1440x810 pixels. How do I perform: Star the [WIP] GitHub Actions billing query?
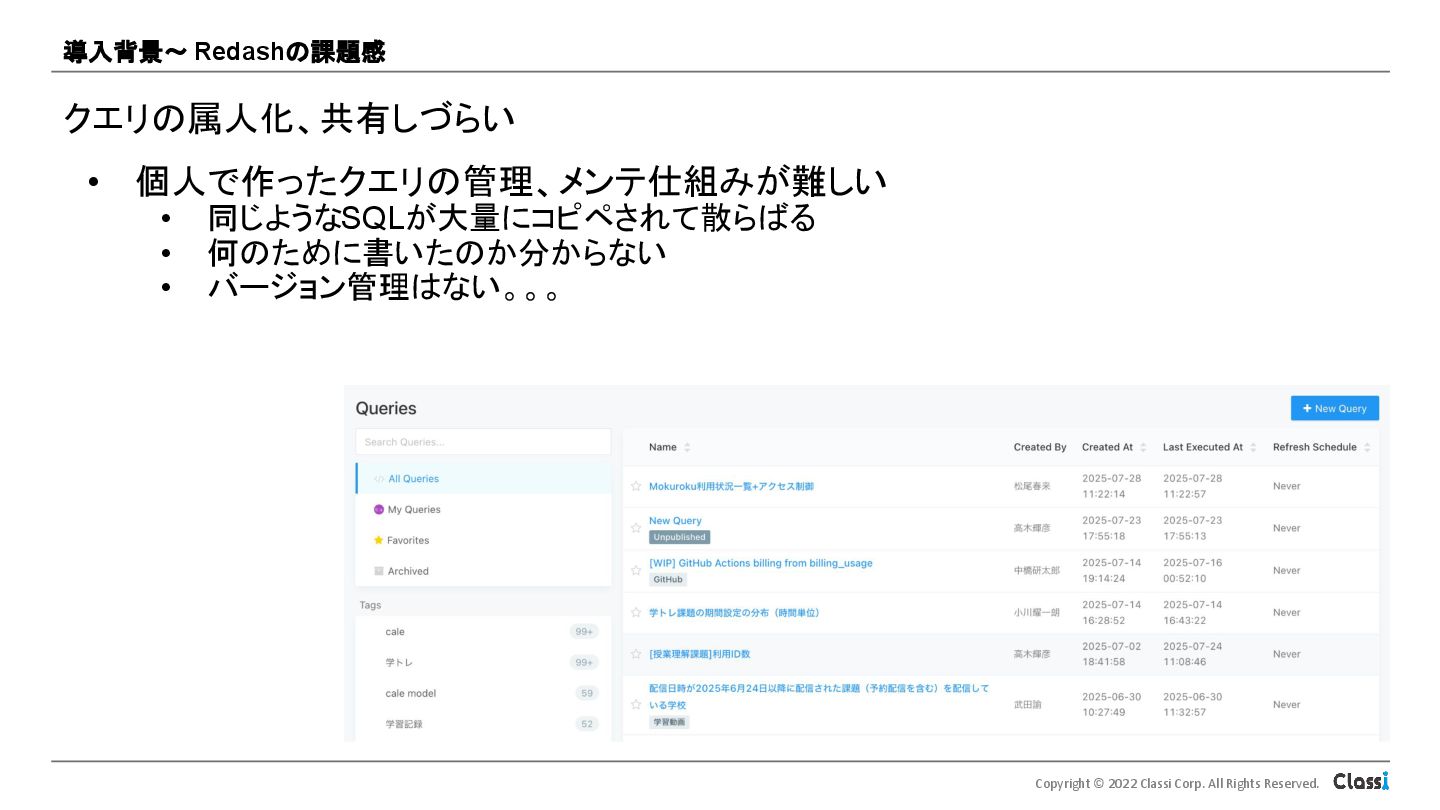(x=636, y=570)
